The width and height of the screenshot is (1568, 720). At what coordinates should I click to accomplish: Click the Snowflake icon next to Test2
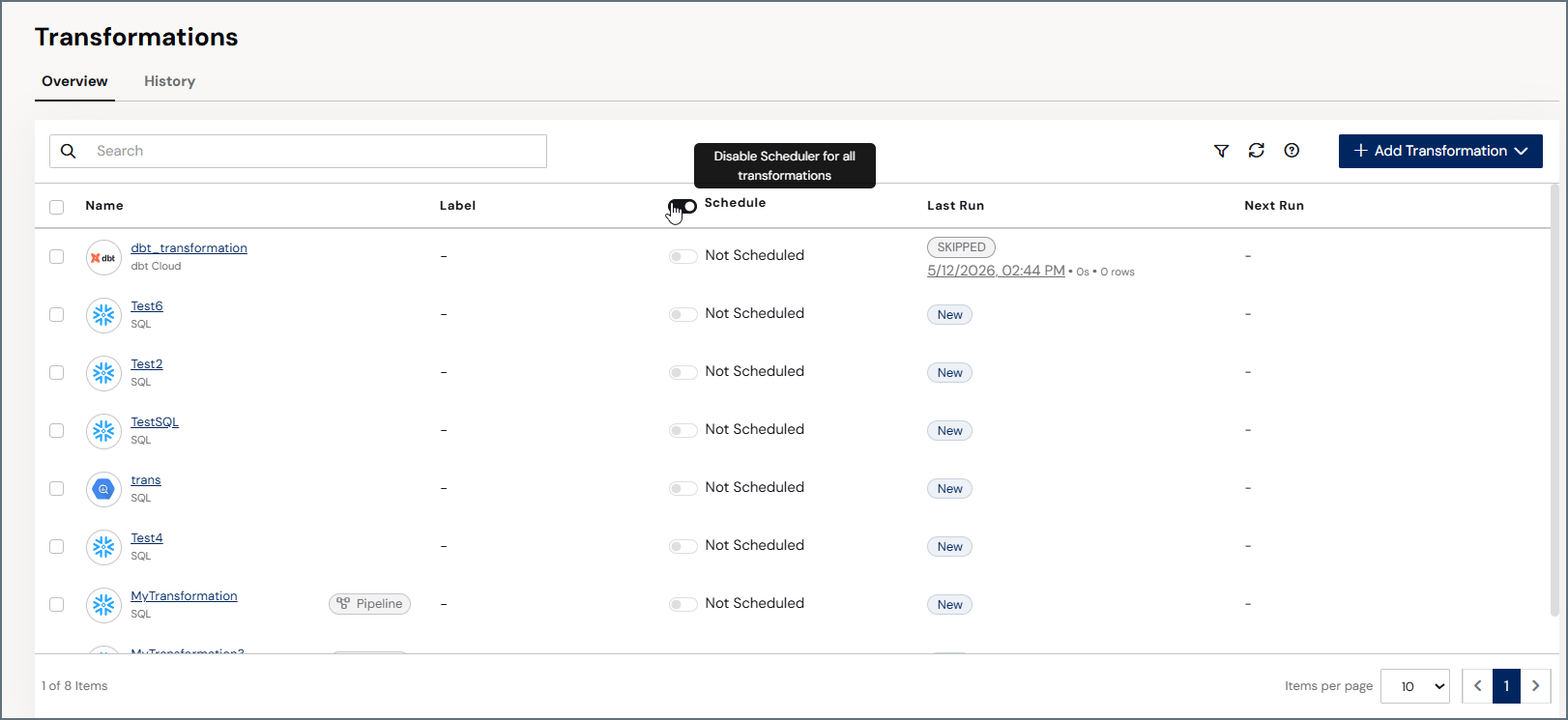pyautogui.click(x=103, y=373)
